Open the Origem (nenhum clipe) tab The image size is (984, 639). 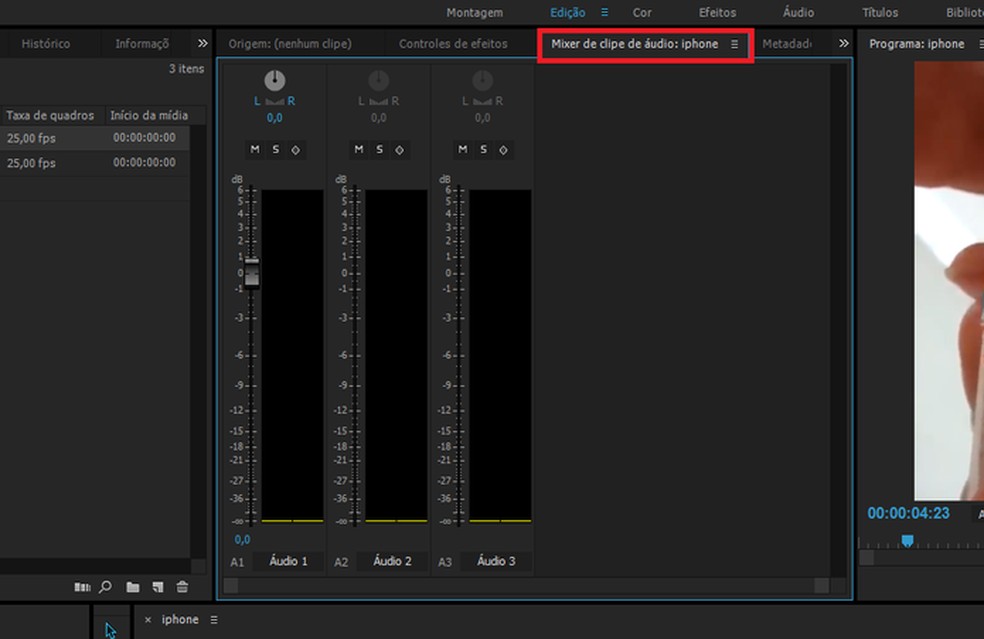point(290,44)
